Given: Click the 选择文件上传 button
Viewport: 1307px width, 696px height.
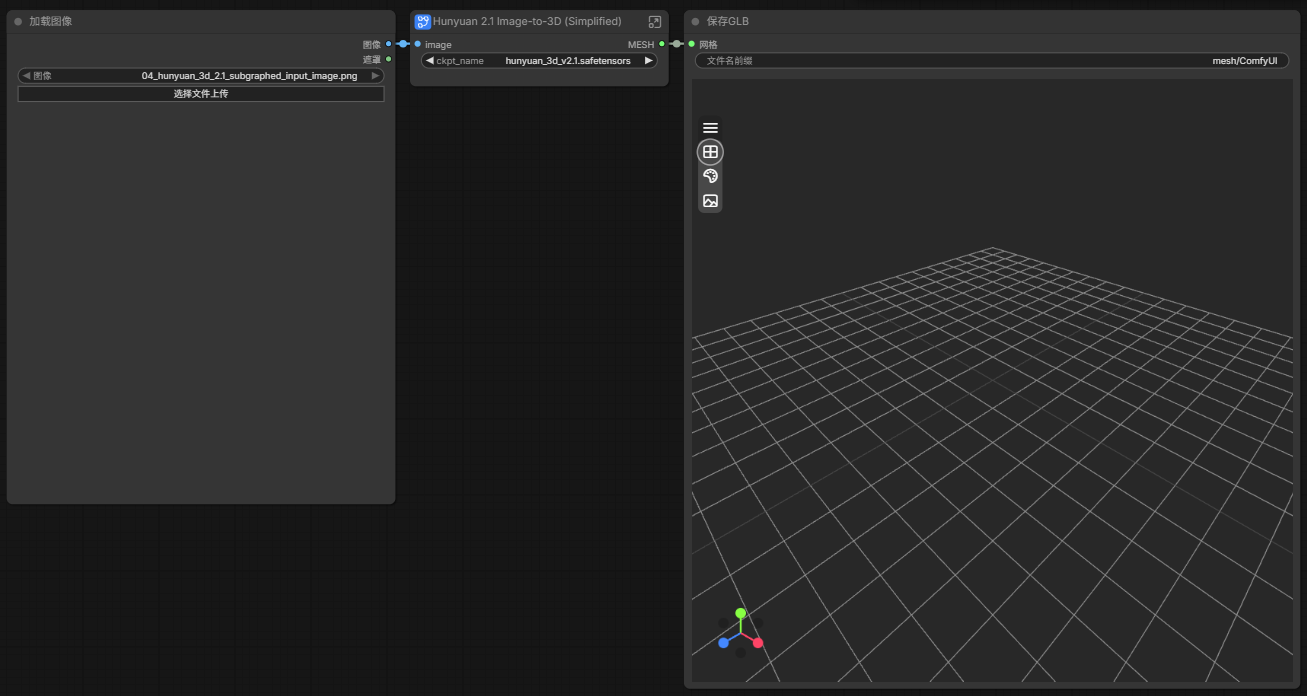Looking at the screenshot, I should [x=201, y=94].
